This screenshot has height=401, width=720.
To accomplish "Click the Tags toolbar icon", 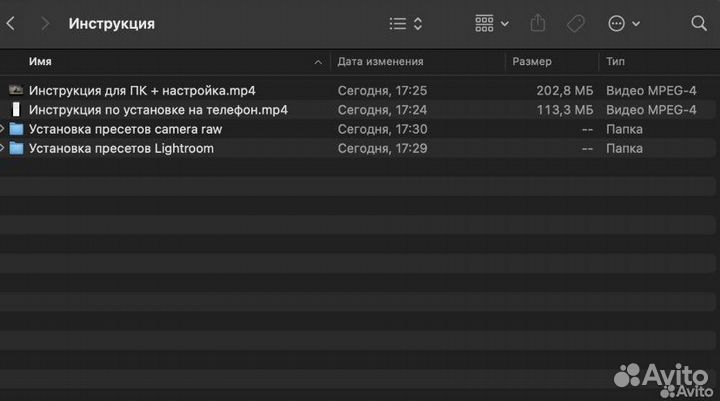I will coord(576,23).
